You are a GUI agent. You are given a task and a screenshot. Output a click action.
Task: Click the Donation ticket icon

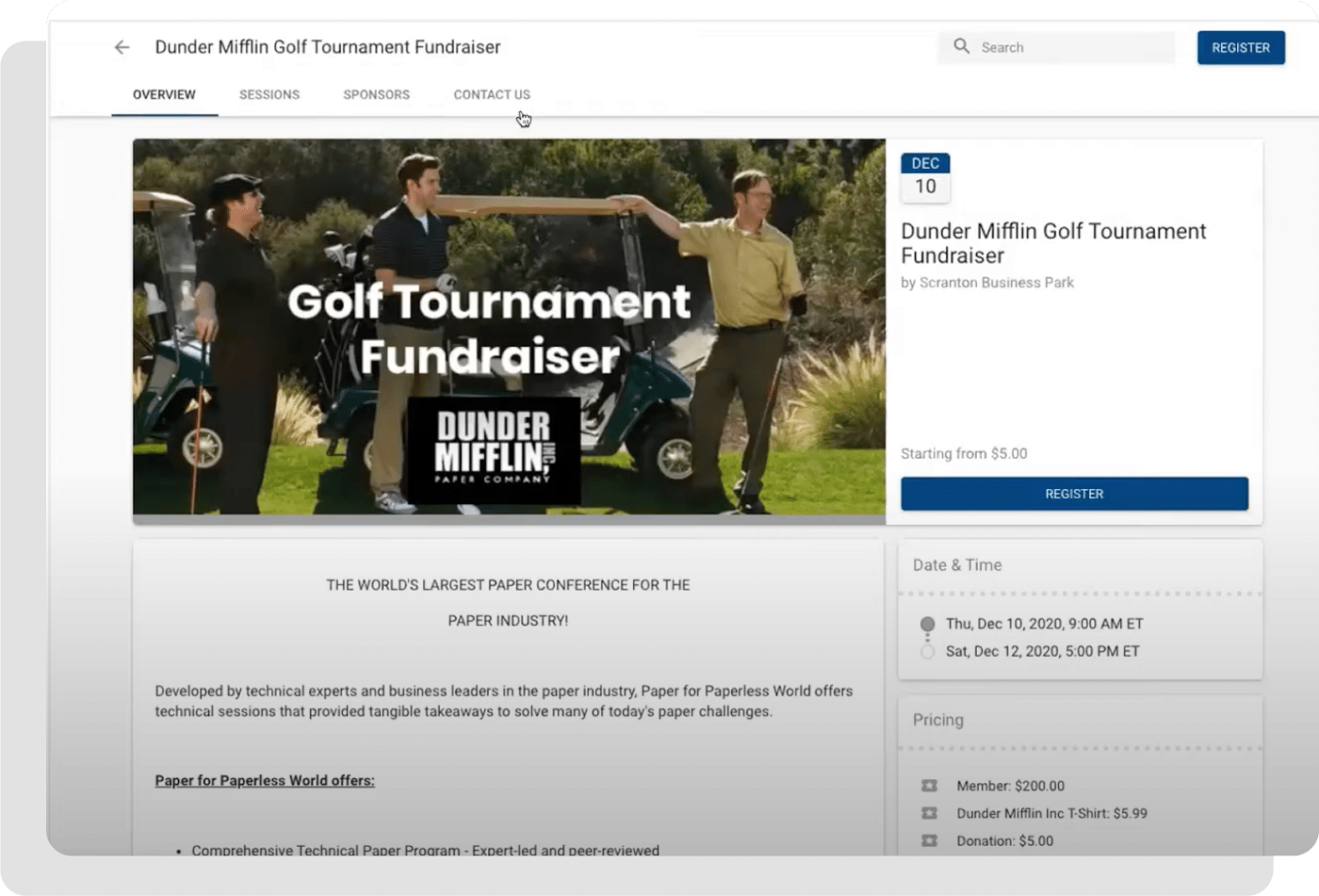(929, 840)
